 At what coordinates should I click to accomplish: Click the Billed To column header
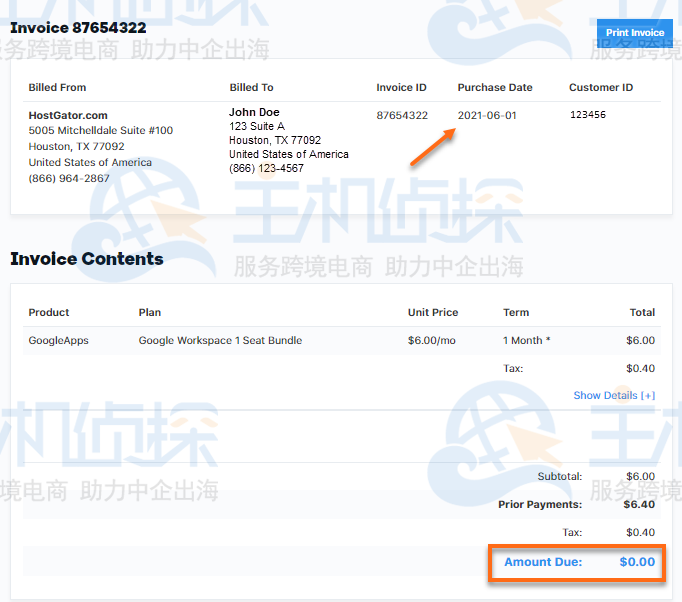(x=251, y=87)
